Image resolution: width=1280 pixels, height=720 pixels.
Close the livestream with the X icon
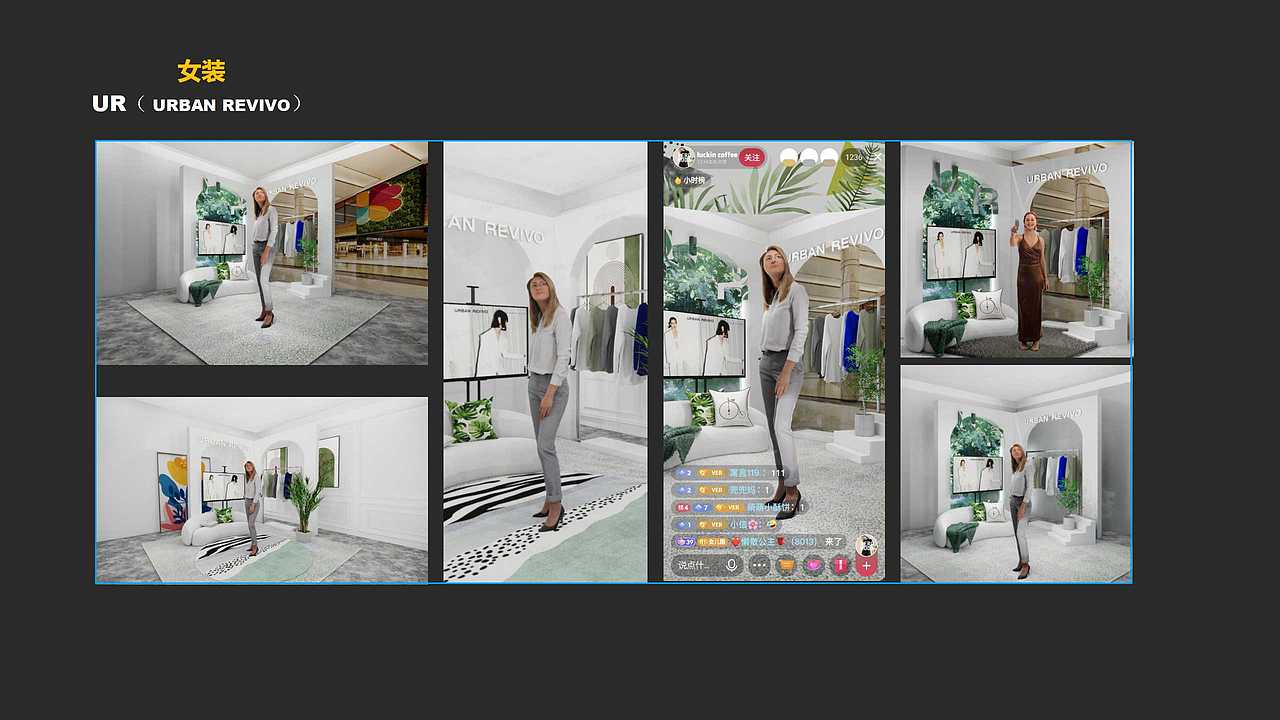pyautogui.click(x=877, y=157)
